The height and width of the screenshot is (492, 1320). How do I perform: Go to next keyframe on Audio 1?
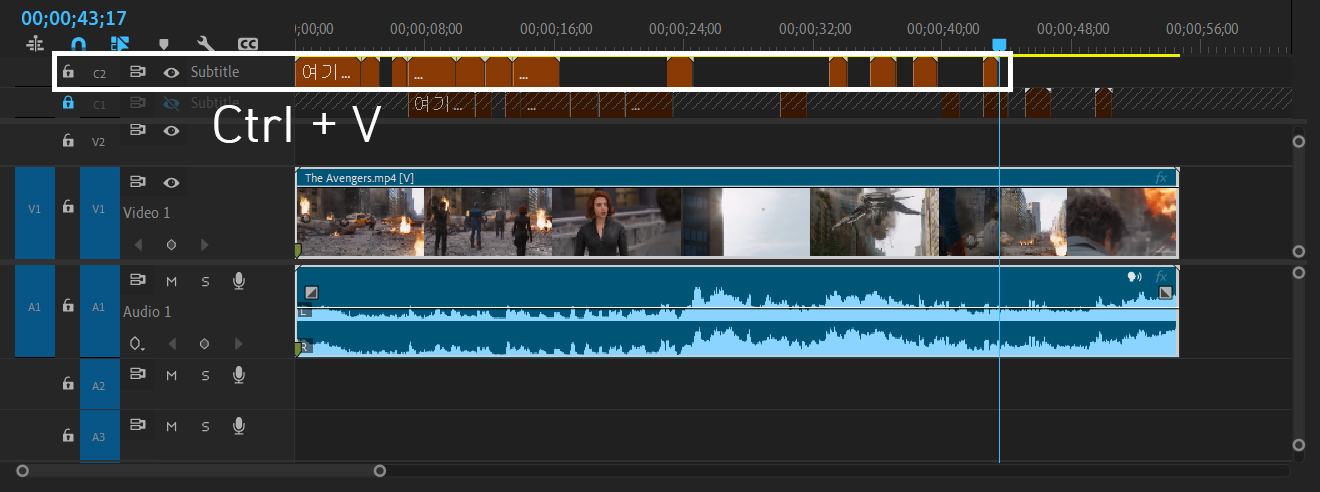pos(237,344)
